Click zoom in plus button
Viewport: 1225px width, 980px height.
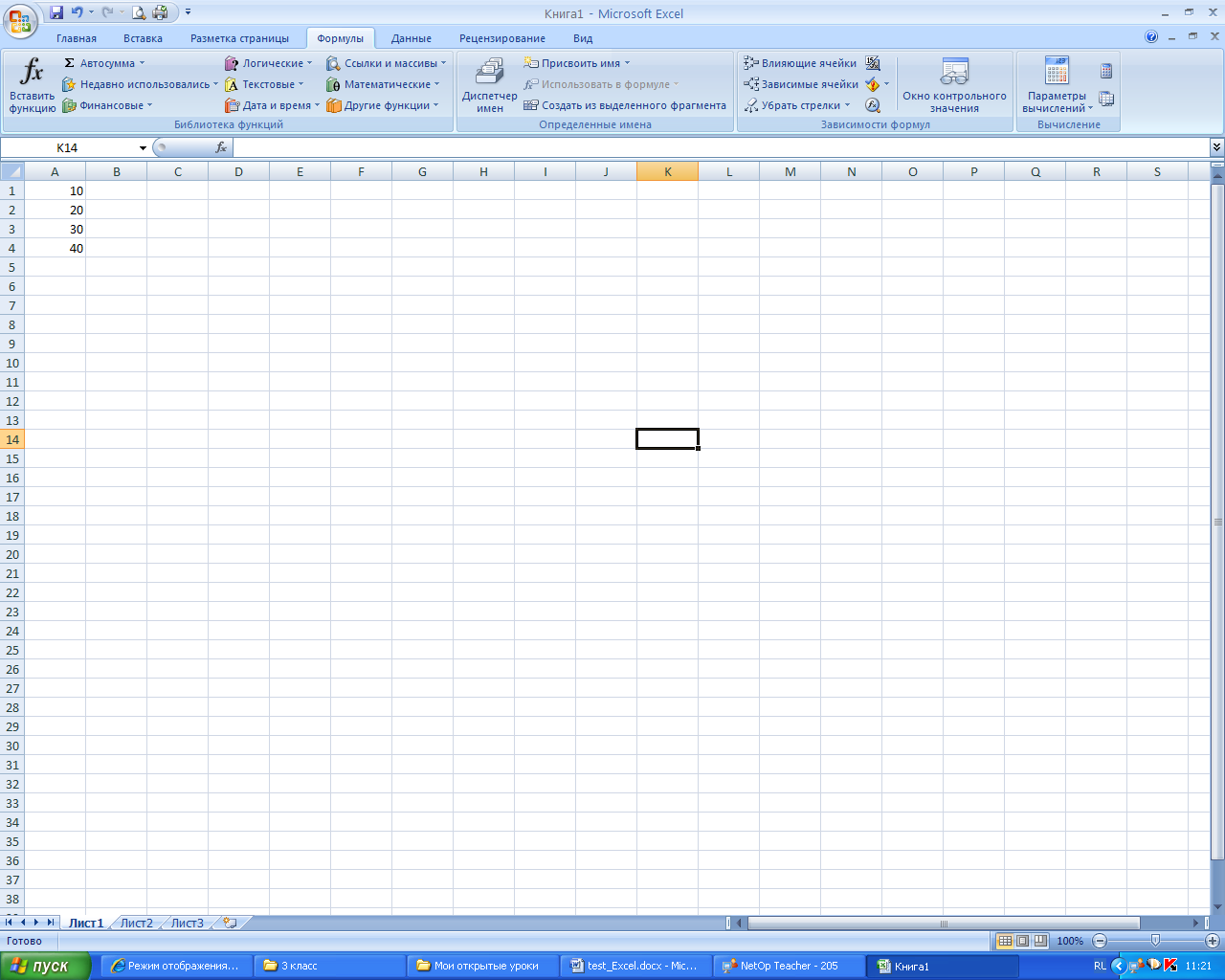coord(1212,941)
